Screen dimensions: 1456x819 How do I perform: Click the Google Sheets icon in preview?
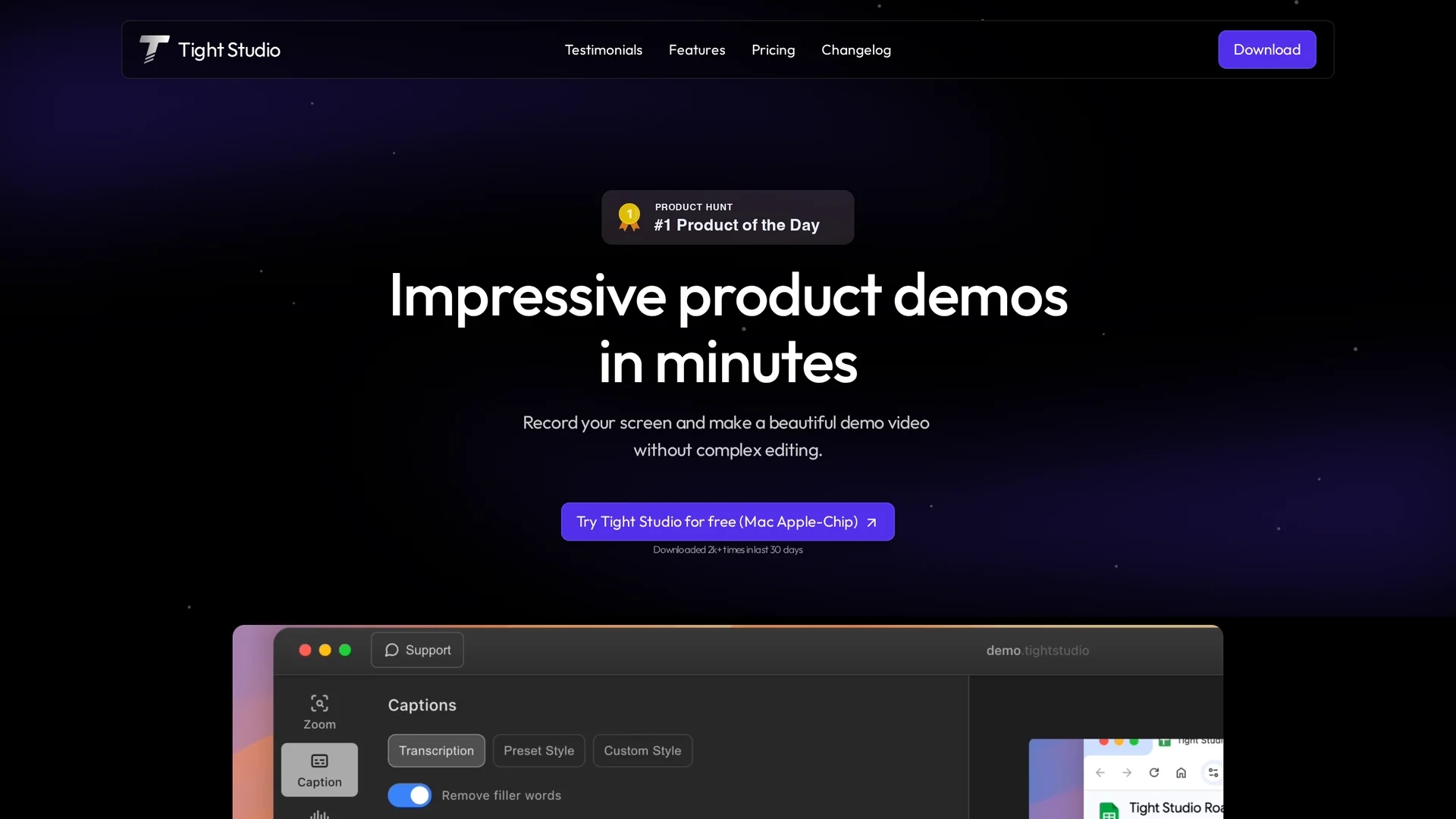[x=1109, y=811]
